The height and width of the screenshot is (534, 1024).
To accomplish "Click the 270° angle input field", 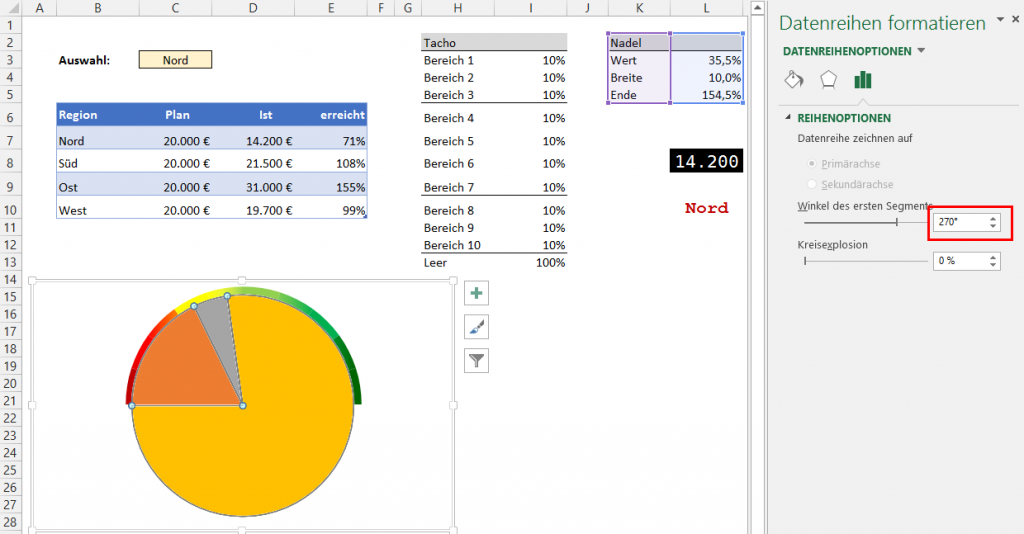I will click(x=958, y=222).
